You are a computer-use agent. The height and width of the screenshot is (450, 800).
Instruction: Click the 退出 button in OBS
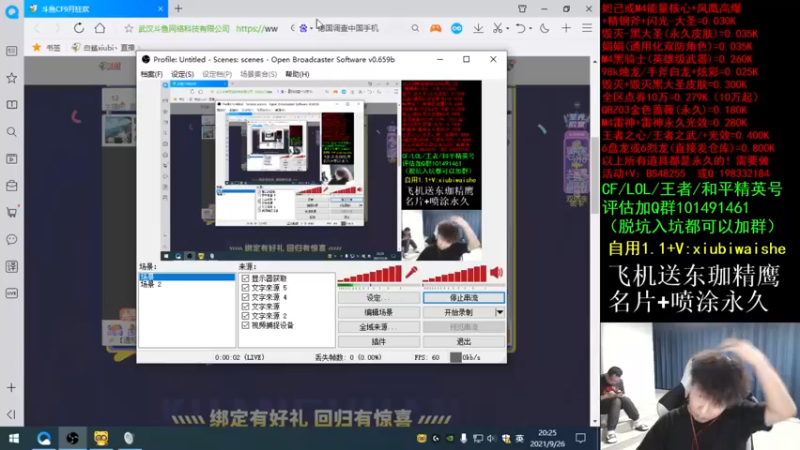click(x=464, y=341)
